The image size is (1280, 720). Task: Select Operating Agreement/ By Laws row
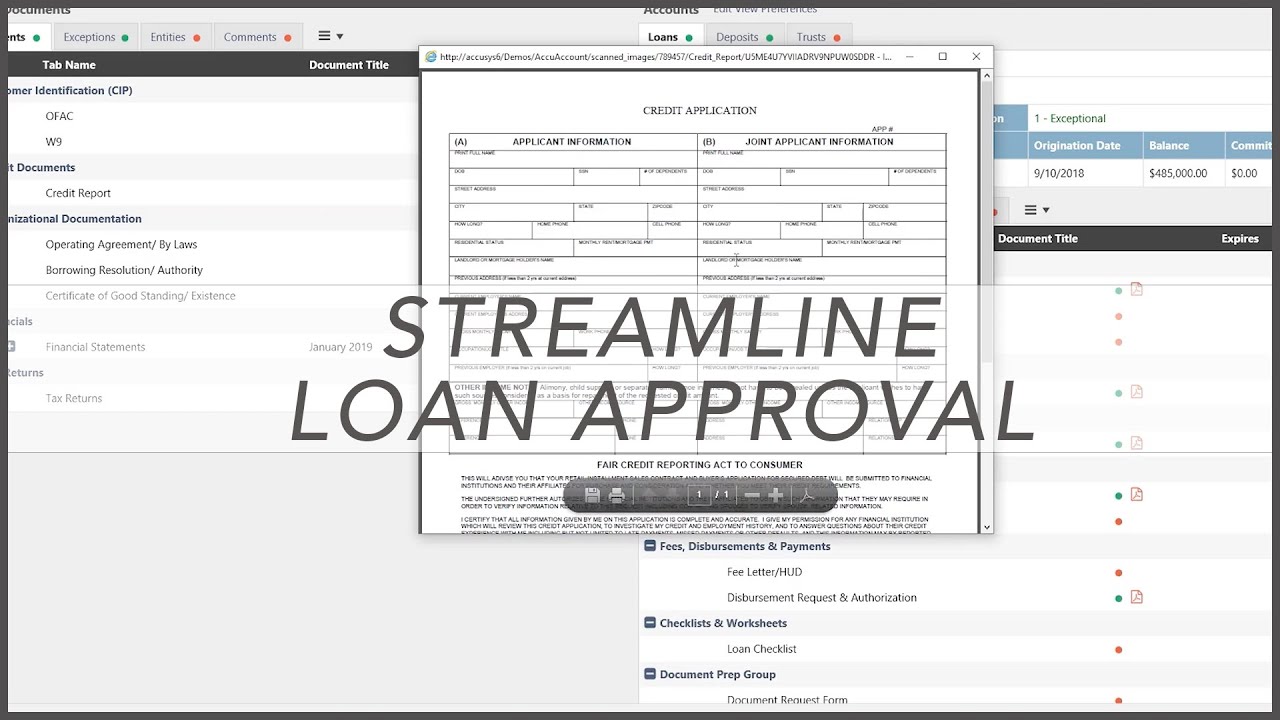[121, 244]
